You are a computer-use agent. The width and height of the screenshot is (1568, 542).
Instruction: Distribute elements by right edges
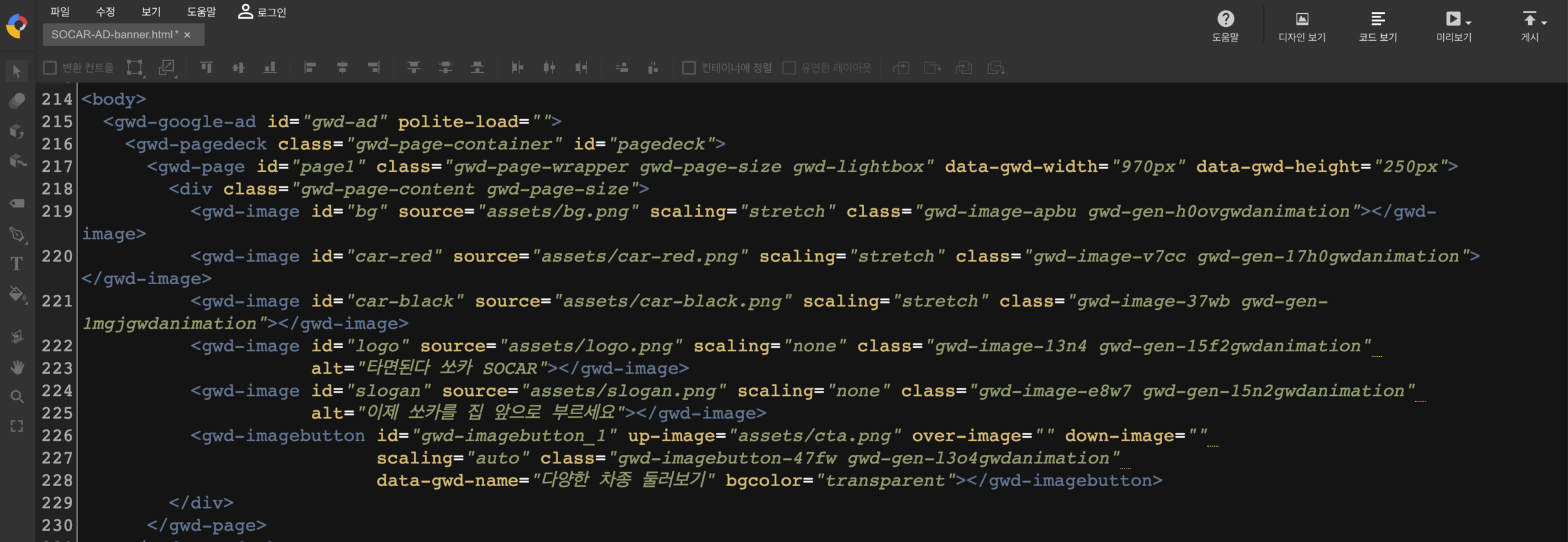581,67
